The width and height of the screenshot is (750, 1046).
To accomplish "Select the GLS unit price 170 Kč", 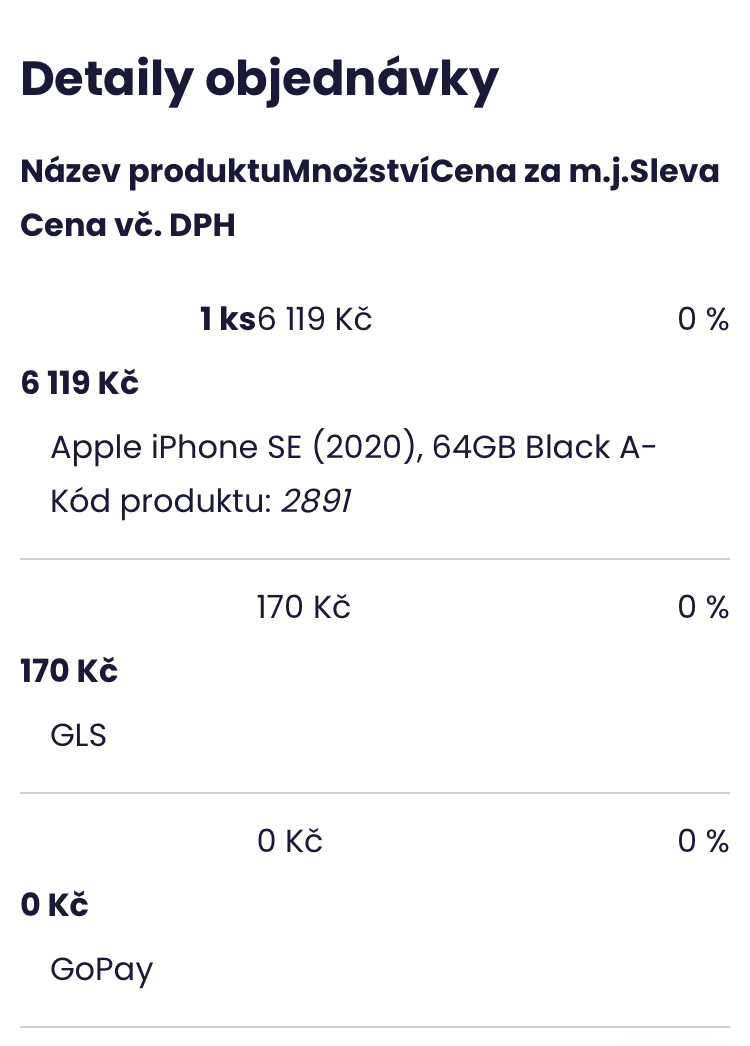I will tap(304, 607).
